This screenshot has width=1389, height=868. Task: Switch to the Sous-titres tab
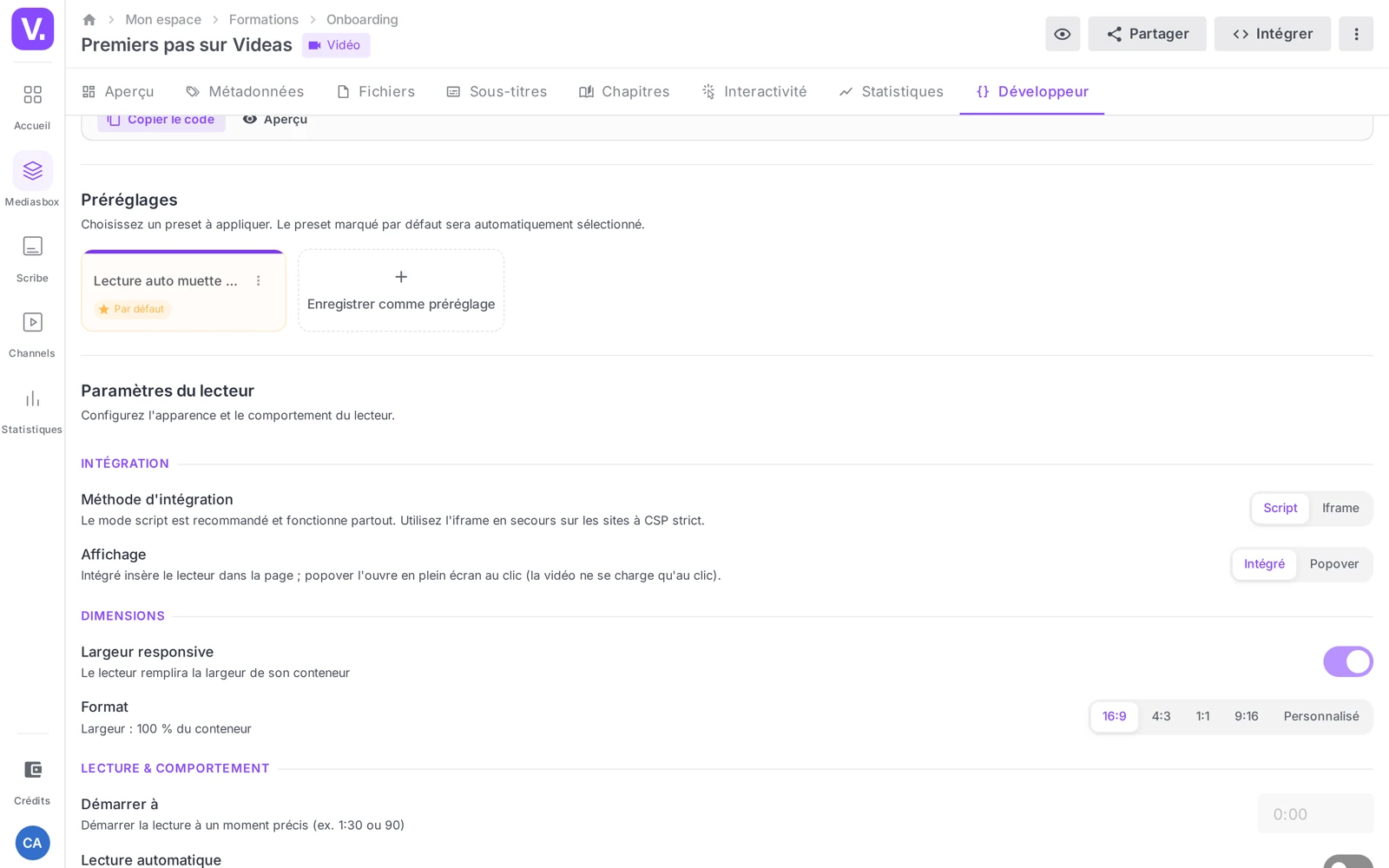coord(497,92)
